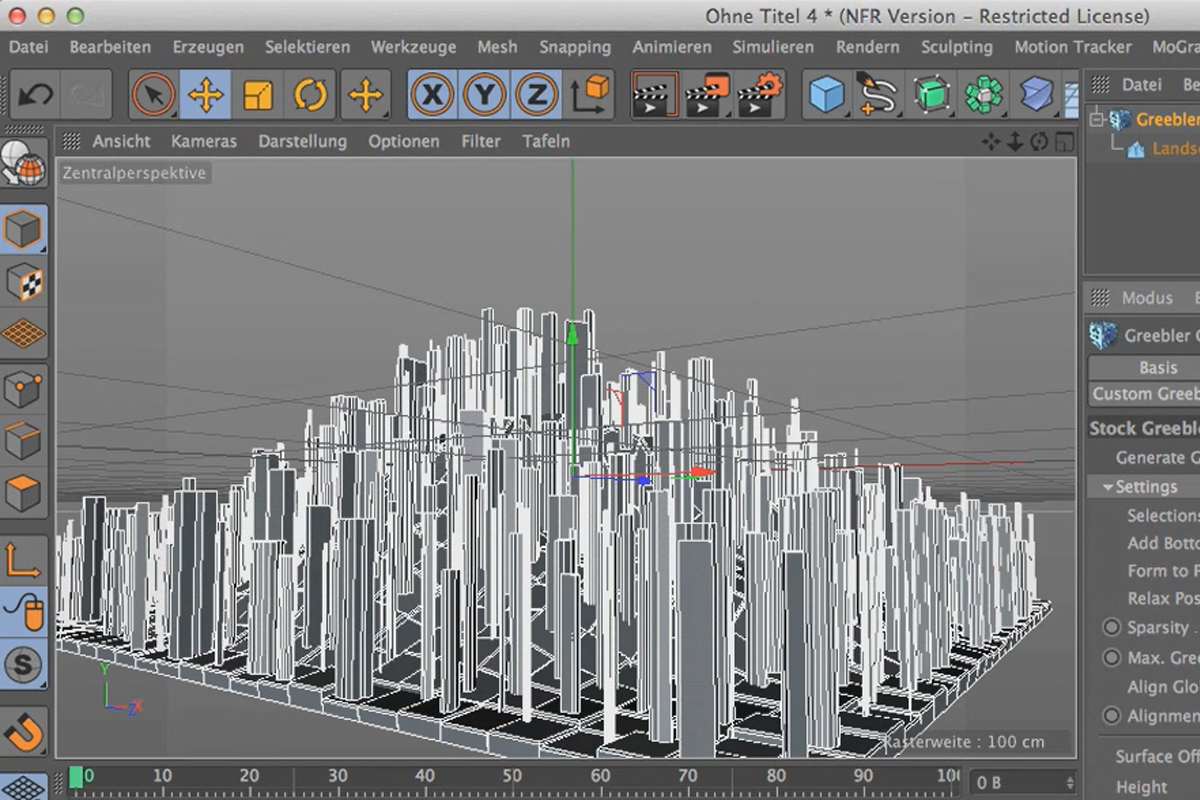Click the last used tool icon
1200x800 pixels.
pyautogui.click(x=365, y=96)
